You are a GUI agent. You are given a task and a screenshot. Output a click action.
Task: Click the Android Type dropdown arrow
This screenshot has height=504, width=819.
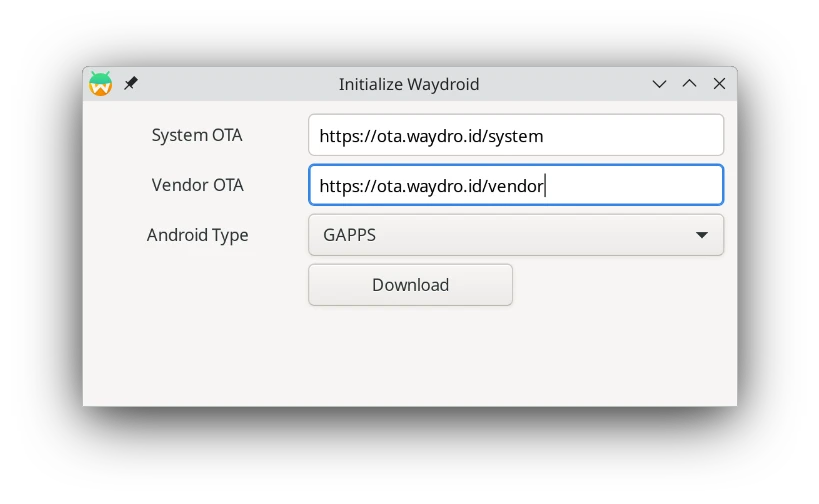[x=702, y=236]
